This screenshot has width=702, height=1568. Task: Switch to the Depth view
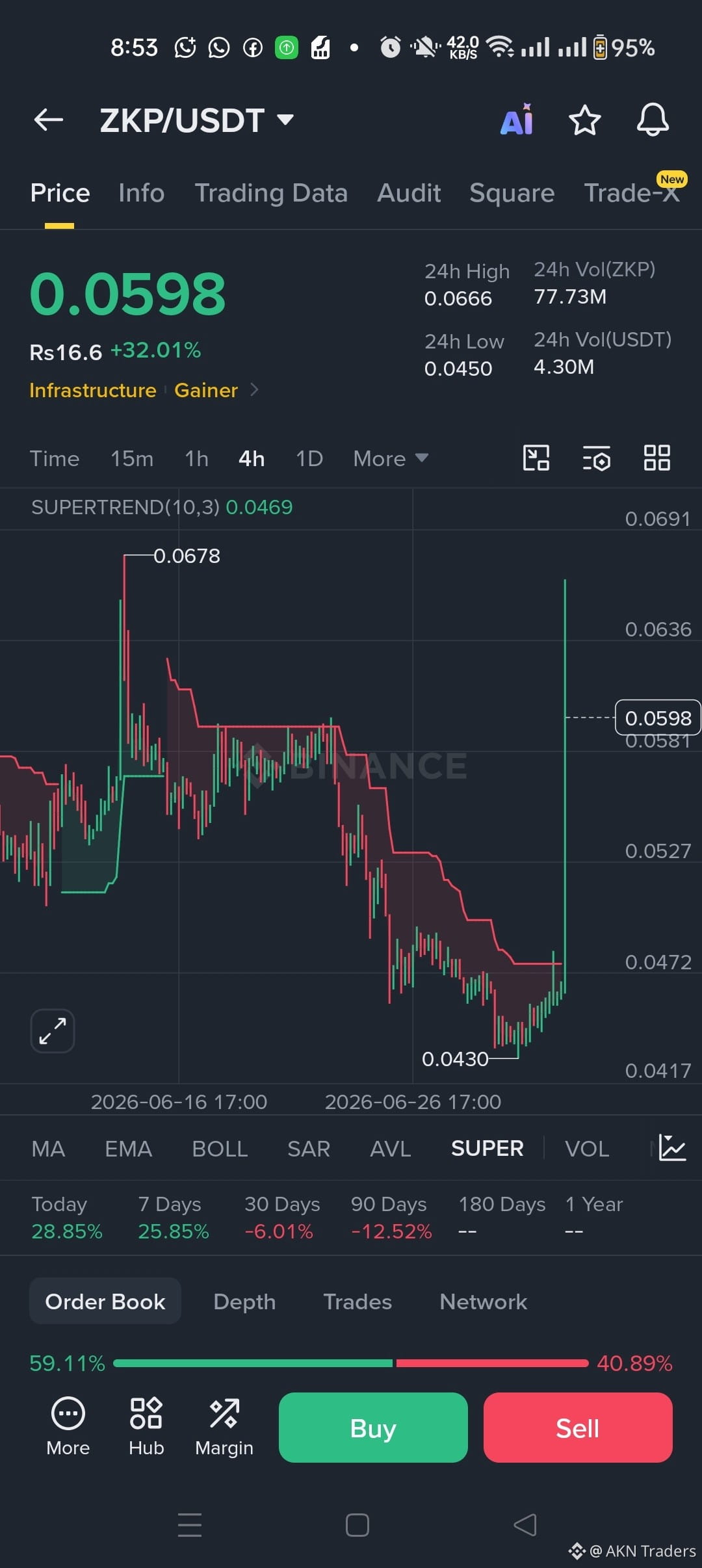pos(244,1301)
